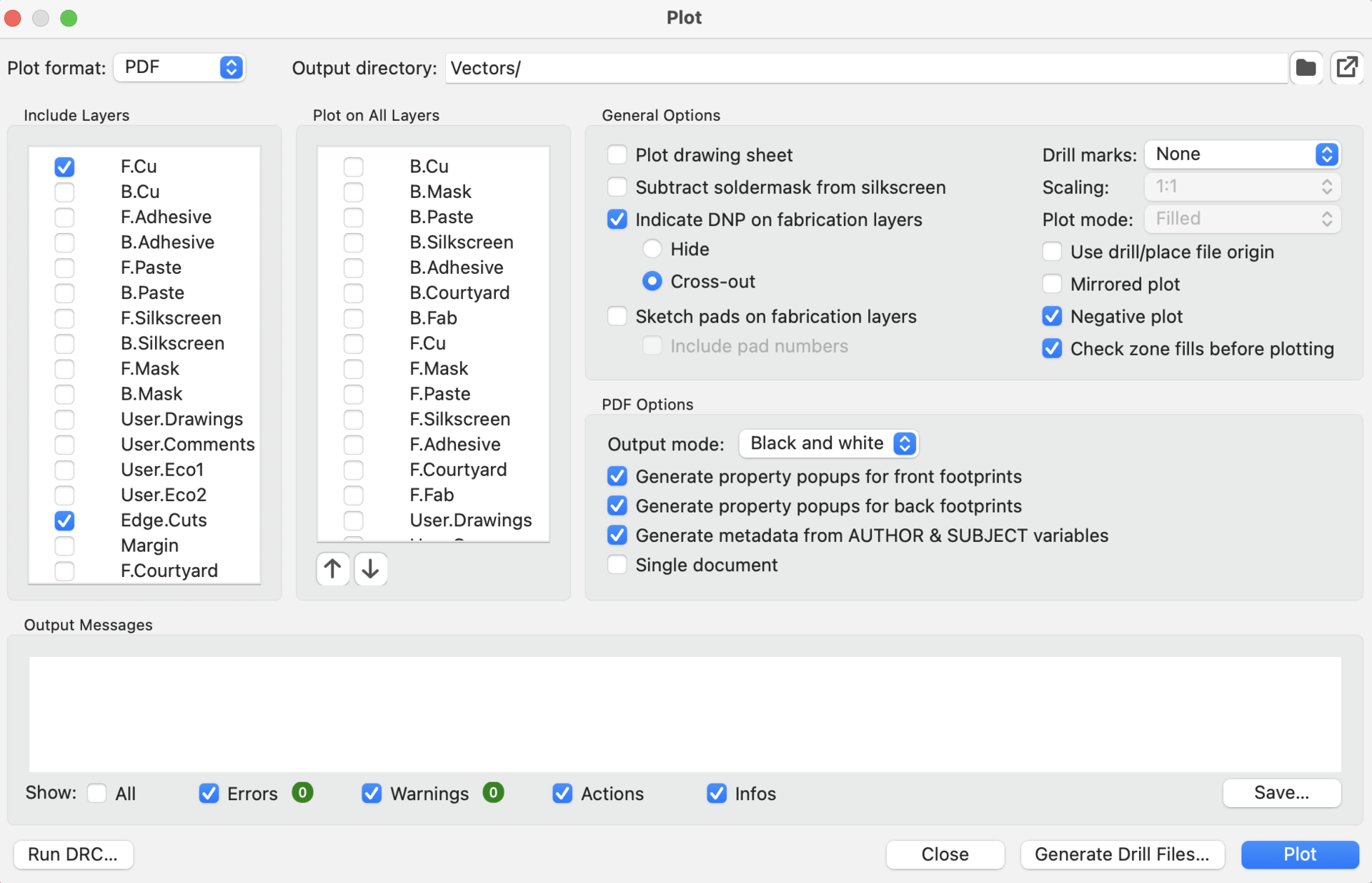Move selected layer down with arrow
Screen dimensions: 1372x883
pyautogui.click(x=370, y=569)
